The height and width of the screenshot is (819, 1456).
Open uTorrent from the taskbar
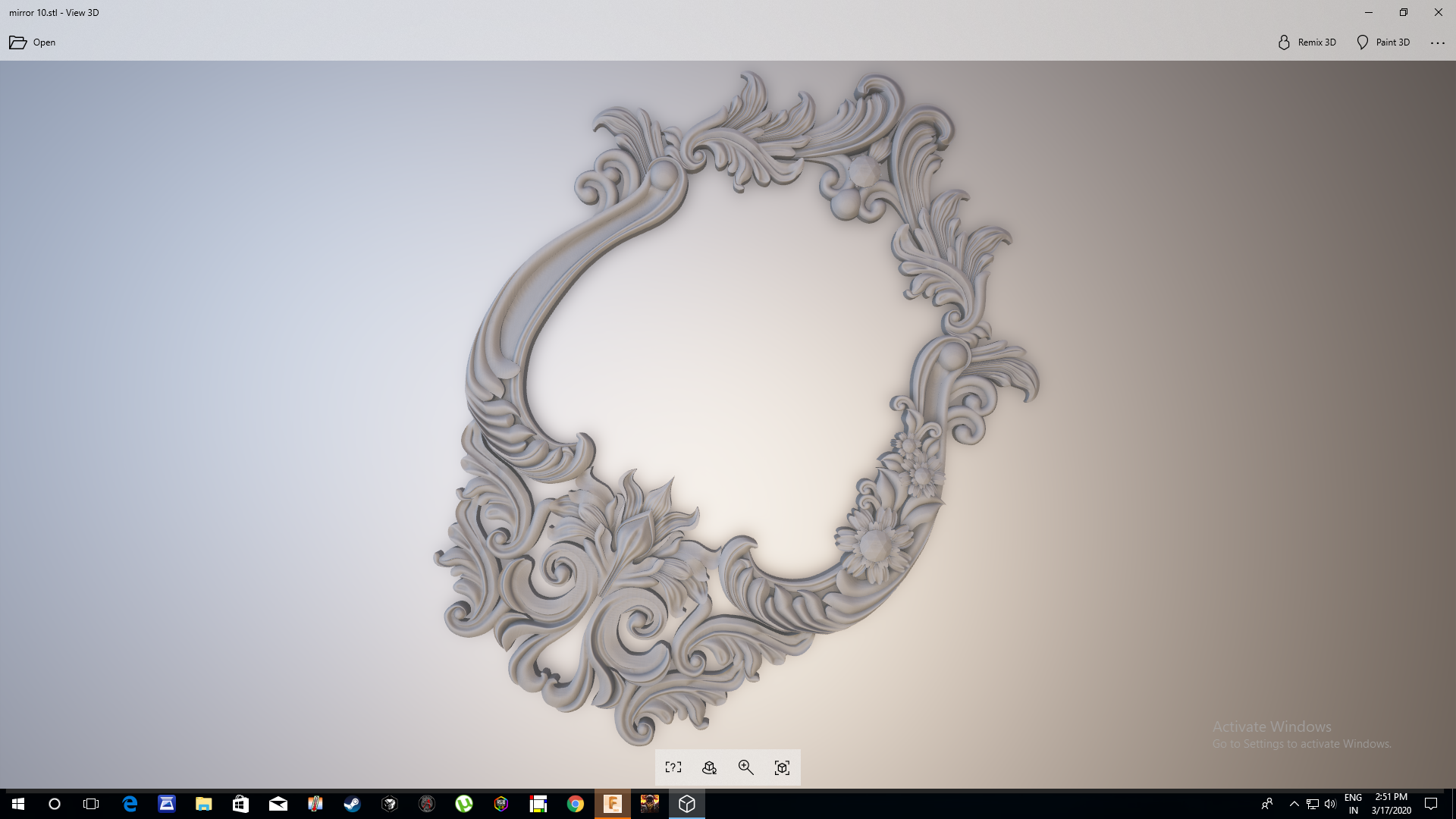pyautogui.click(x=464, y=804)
